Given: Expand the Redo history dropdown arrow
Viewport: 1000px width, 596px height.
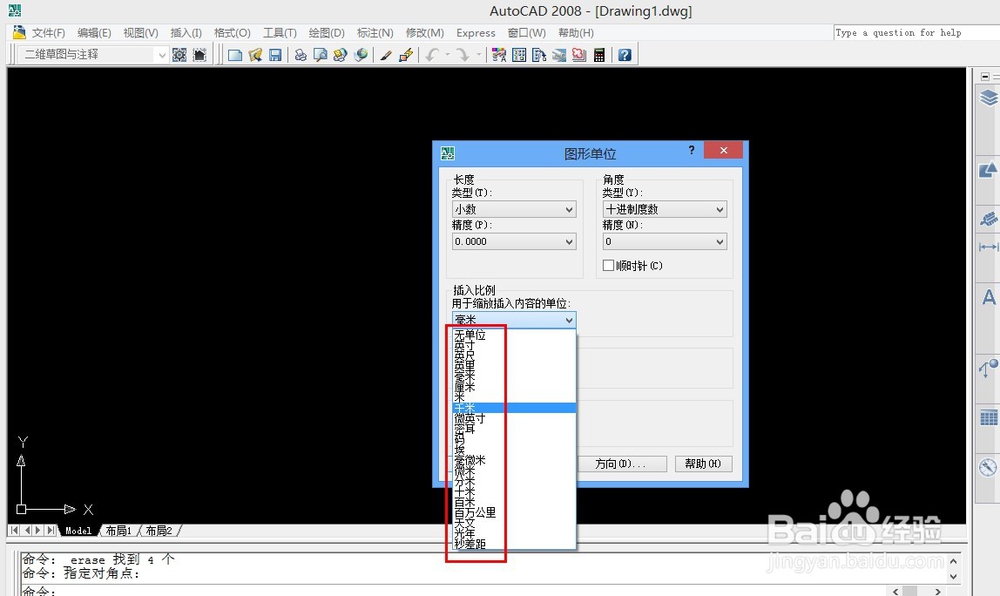Looking at the screenshot, I should point(478,55).
